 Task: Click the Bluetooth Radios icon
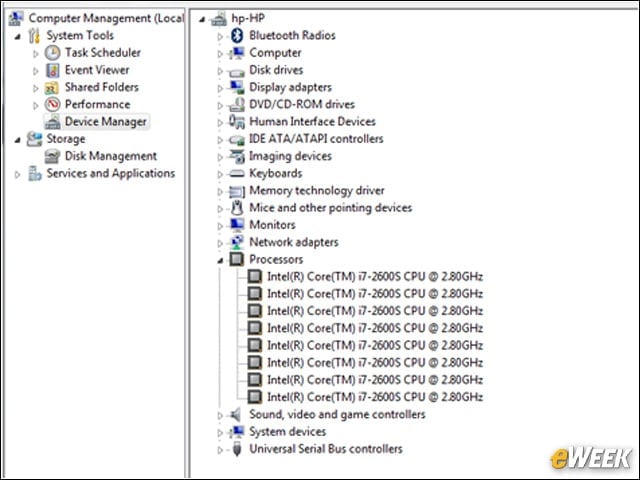pyautogui.click(x=237, y=36)
